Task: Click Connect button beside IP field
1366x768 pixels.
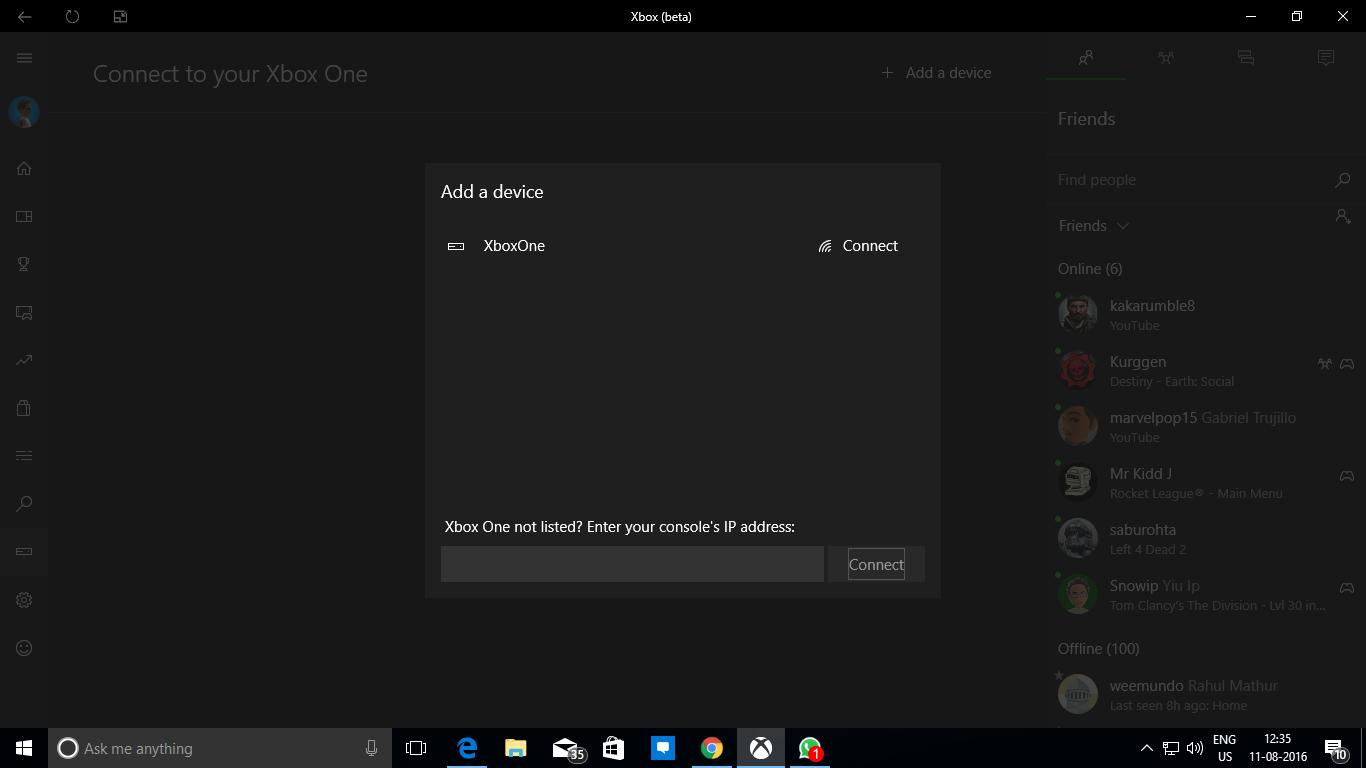Action: click(876, 564)
